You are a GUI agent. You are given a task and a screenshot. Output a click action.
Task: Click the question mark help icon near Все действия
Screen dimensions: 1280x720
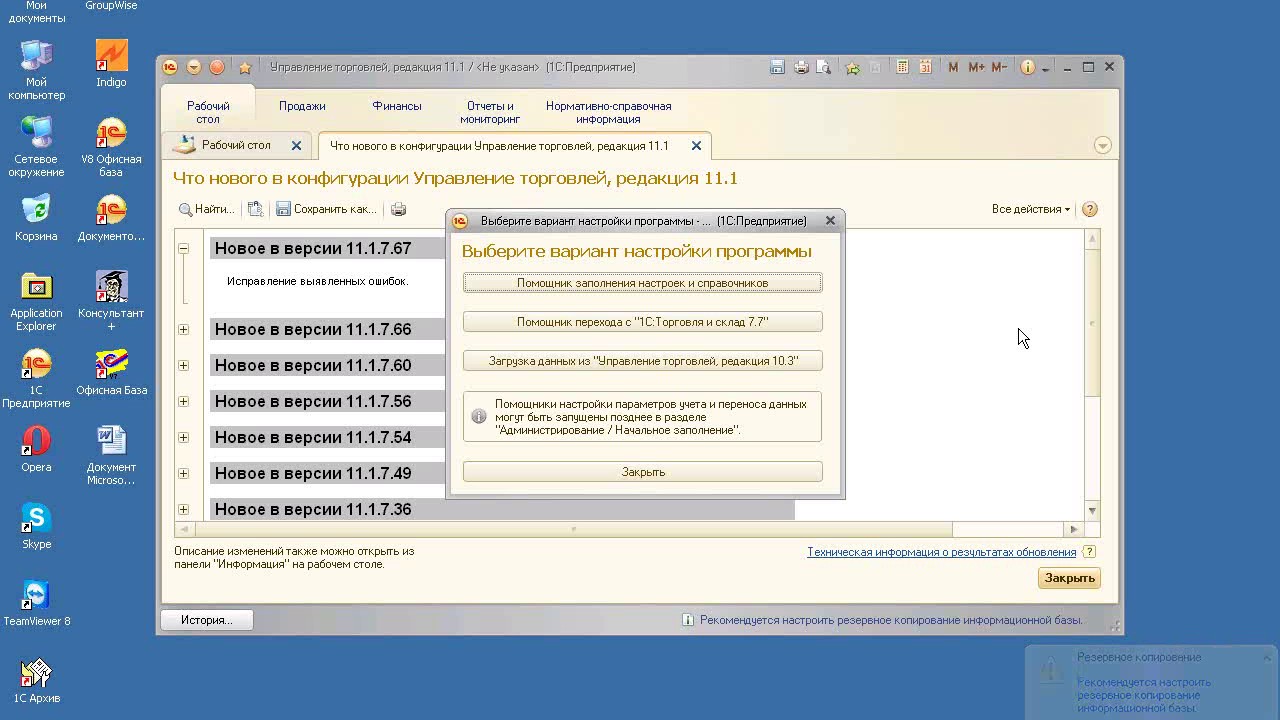click(x=1090, y=209)
